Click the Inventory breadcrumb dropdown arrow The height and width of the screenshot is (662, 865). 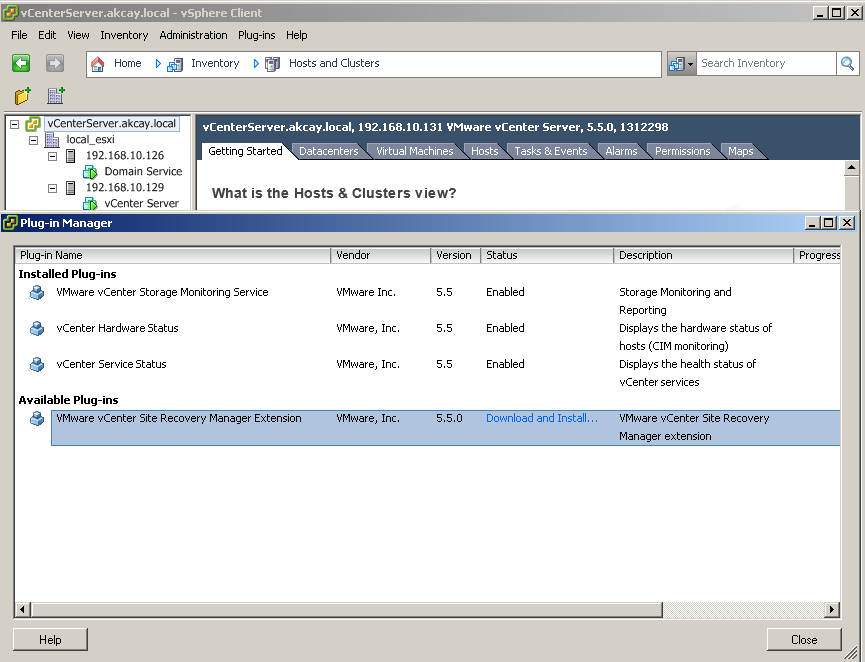tap(256, 64)
